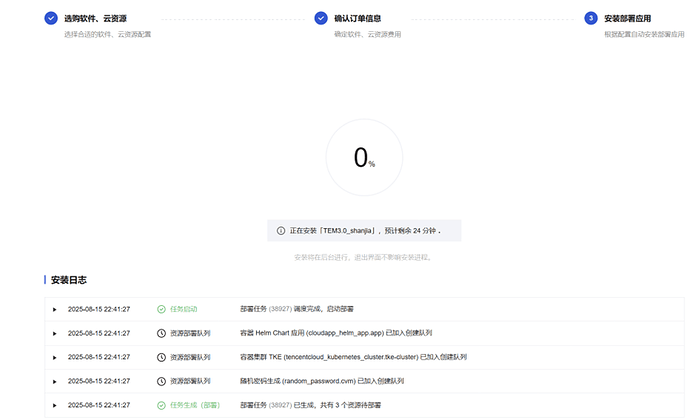Click green check icon next to 任务启动

[161, 309]
